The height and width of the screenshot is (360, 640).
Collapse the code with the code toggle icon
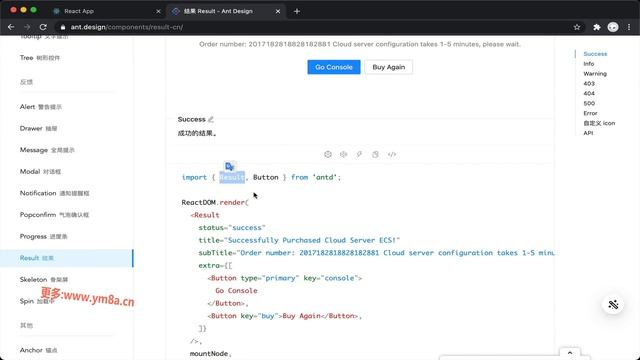click(392, 154)
